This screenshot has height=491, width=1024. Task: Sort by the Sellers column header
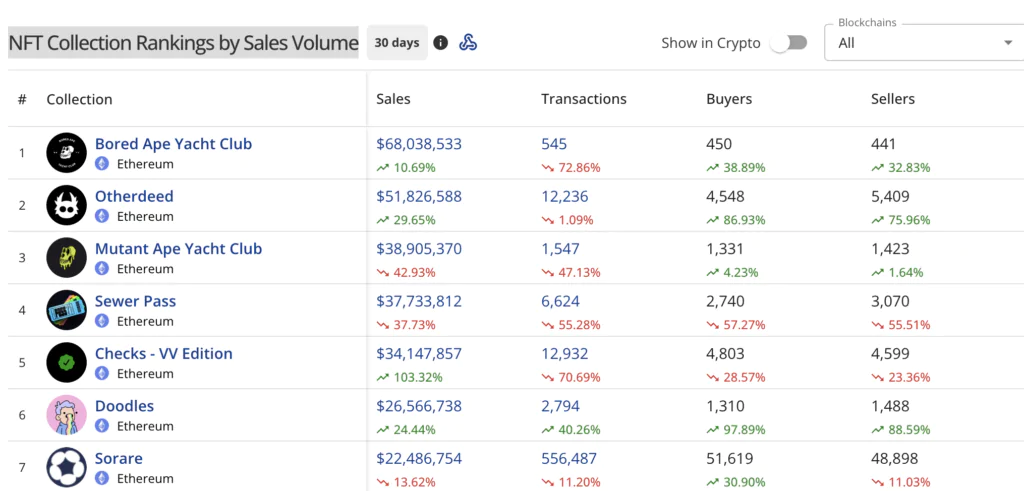893,99
